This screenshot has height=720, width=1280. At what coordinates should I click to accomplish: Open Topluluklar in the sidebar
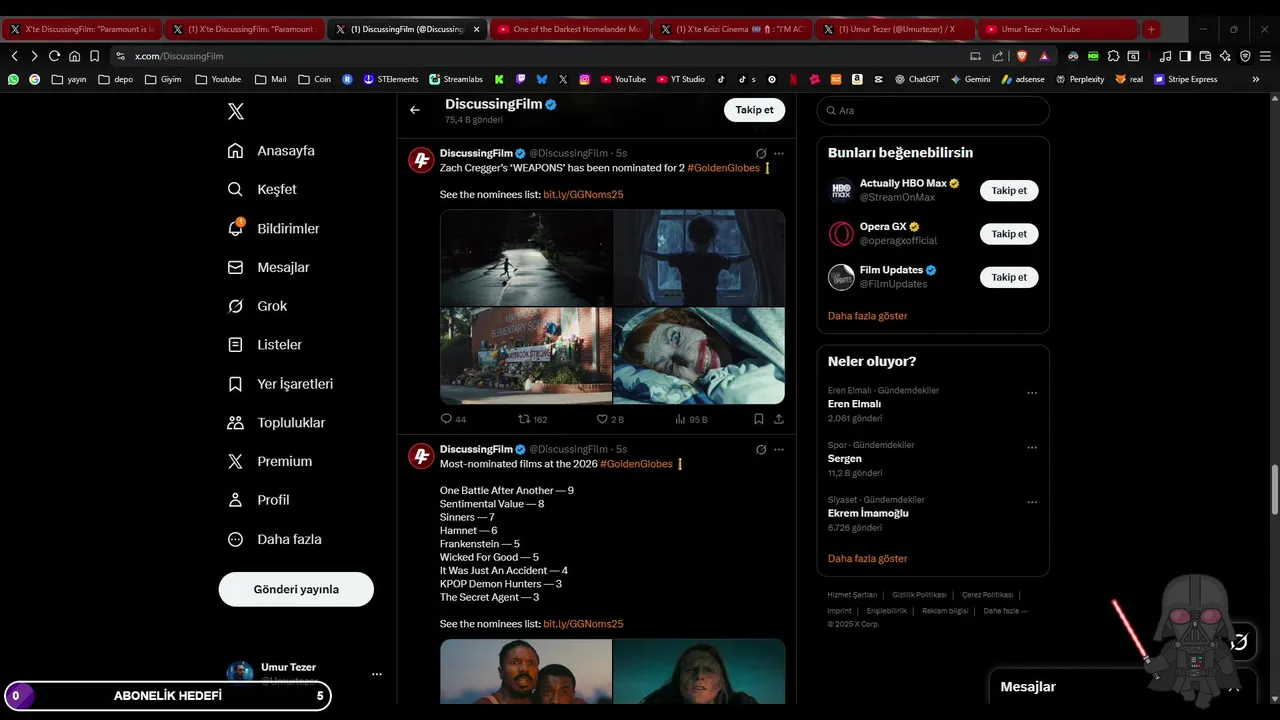276,423
